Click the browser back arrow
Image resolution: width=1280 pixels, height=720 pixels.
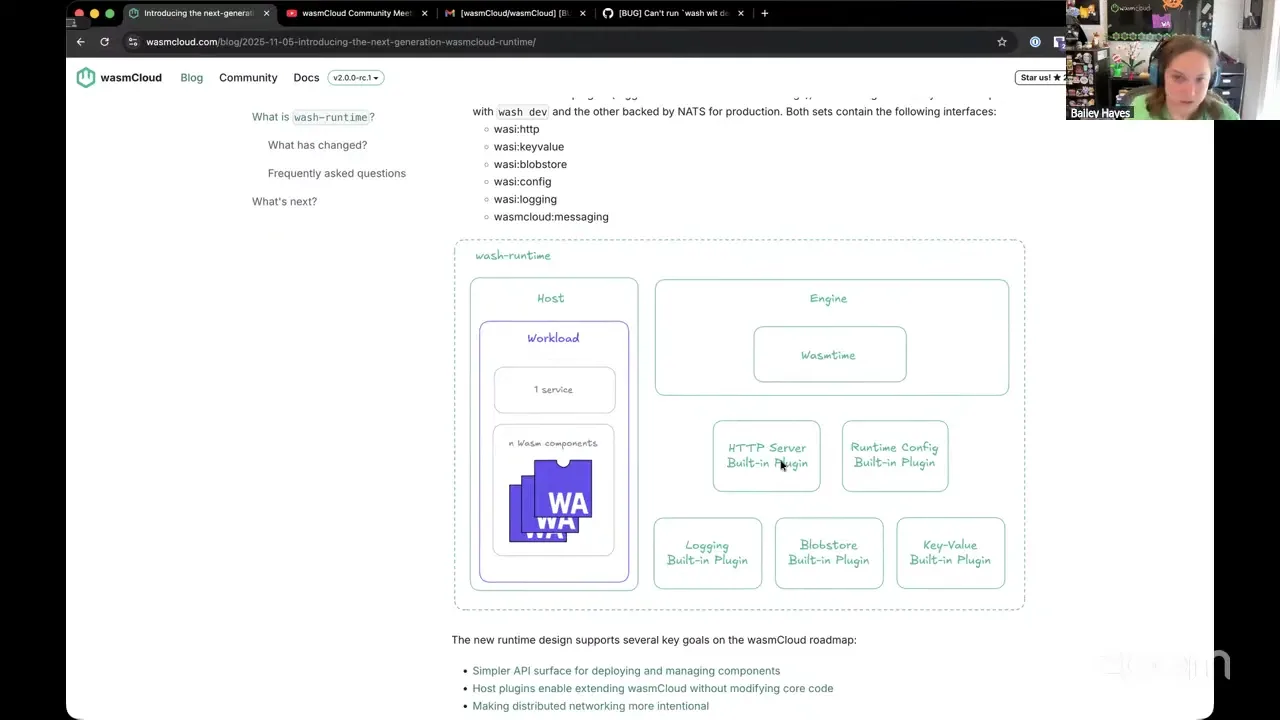[81, 42]
